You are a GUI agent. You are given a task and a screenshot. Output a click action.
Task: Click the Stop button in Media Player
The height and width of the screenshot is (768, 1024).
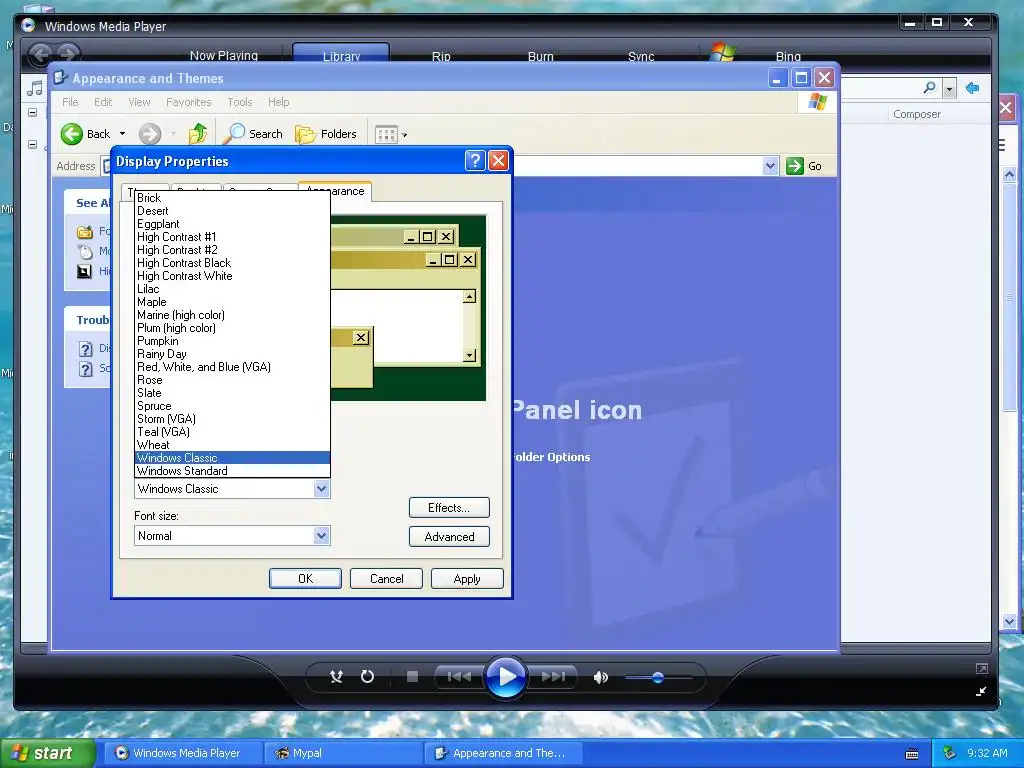point(412,677)
